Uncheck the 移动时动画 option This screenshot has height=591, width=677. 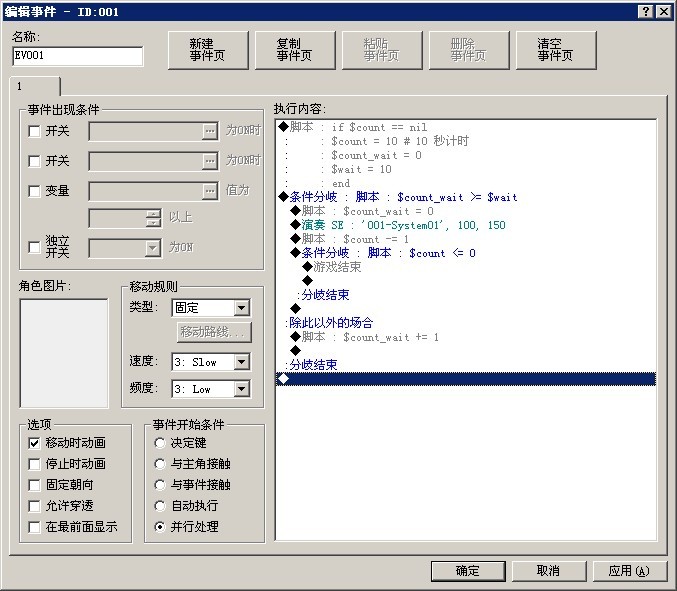[x=34, y=443]
